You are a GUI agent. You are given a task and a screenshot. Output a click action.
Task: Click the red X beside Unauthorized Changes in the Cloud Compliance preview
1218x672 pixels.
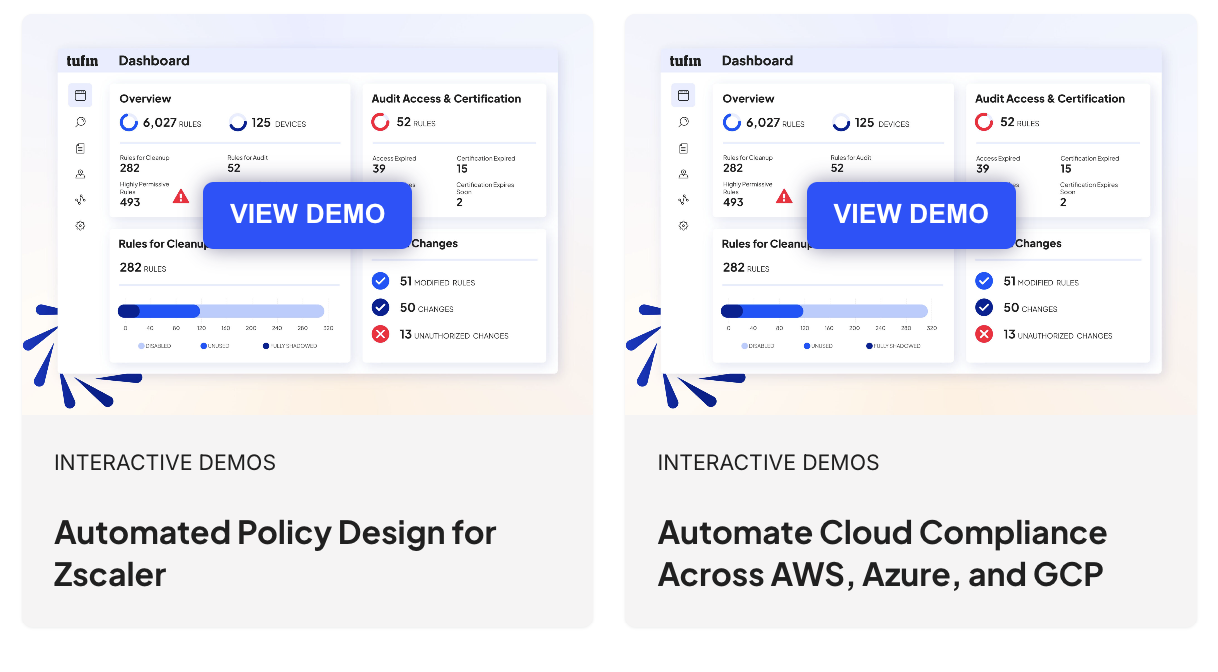tap(984, 334)
